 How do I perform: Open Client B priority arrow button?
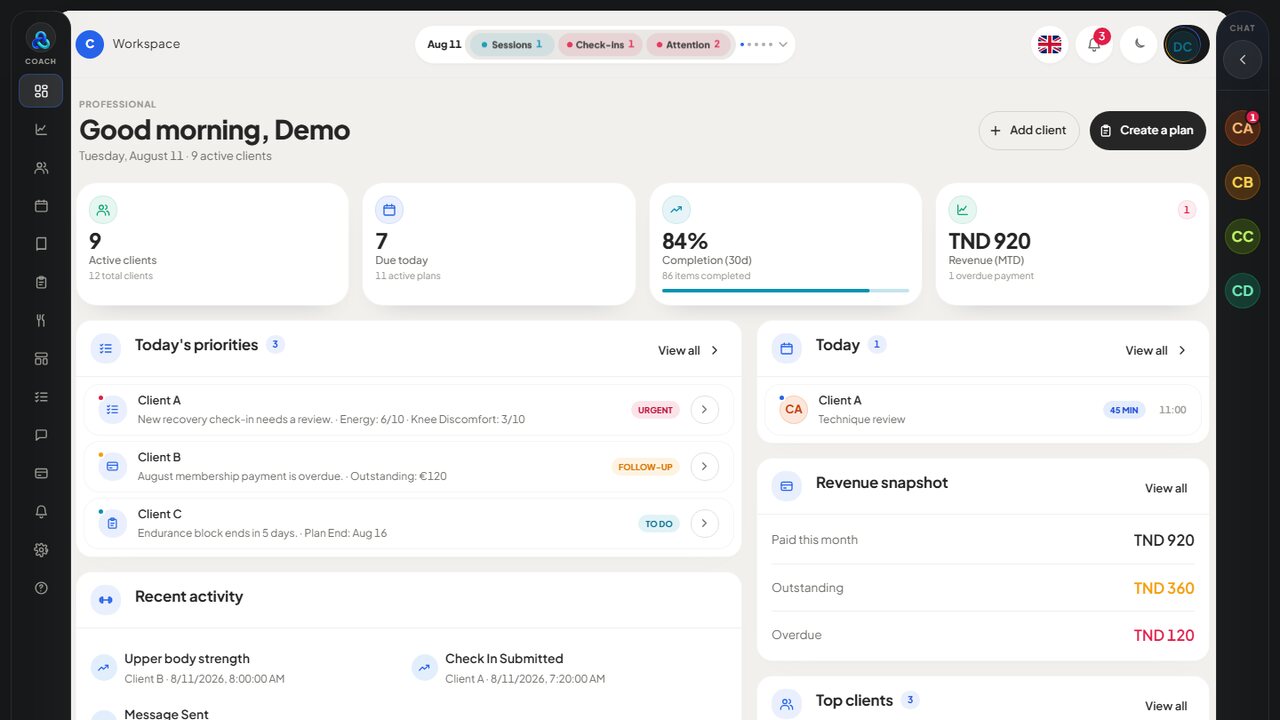pos(705,466)
